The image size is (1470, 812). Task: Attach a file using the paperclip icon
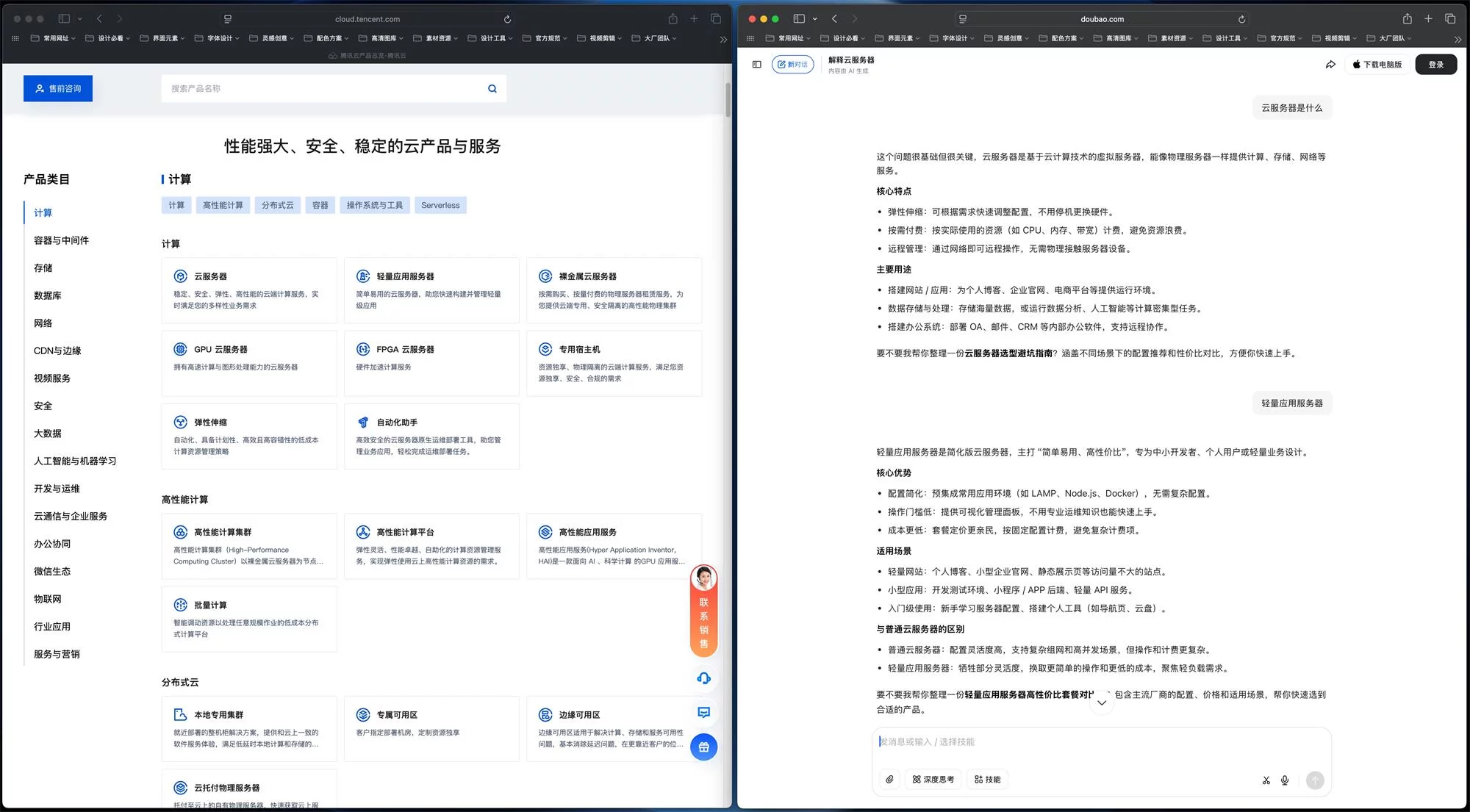pos(890,779)
